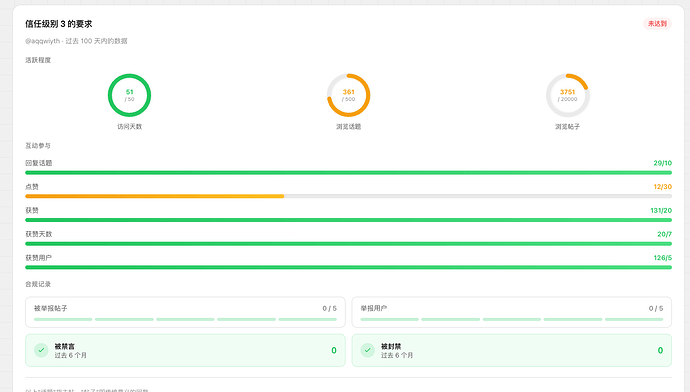
Task: Click the 0 / 5 count for 被举报帖子
Action: 330,308
